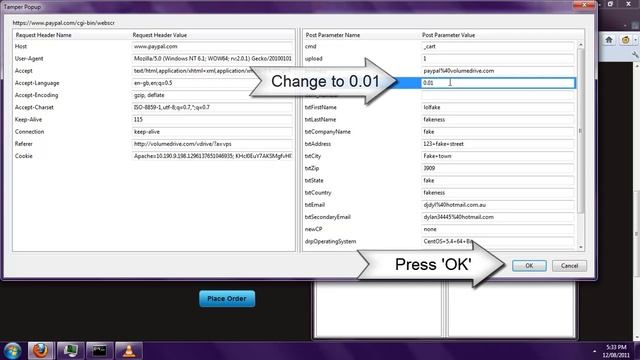Close the Tamper Popup window

pos(584,4)
